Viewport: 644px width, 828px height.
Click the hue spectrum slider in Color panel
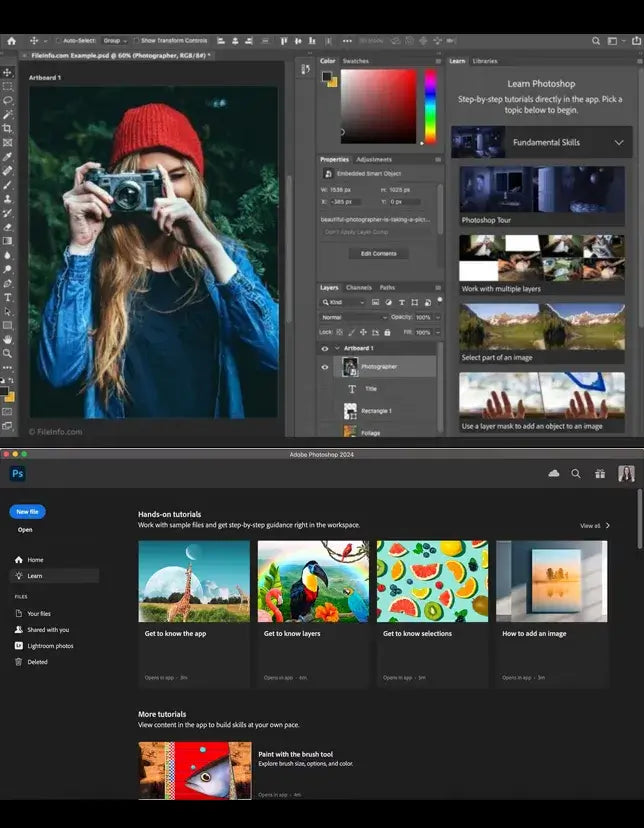tap(431, 106)
